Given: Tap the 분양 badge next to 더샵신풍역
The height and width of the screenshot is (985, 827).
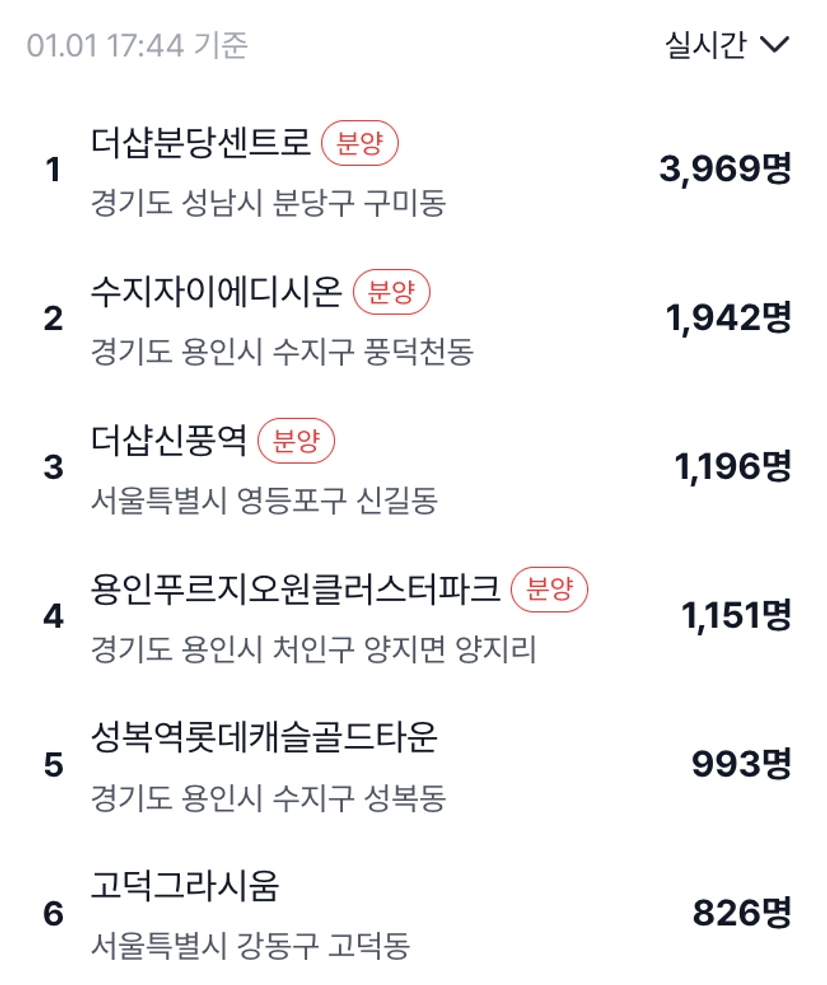Looking at the screenshot, I should (x=296, y=442).
